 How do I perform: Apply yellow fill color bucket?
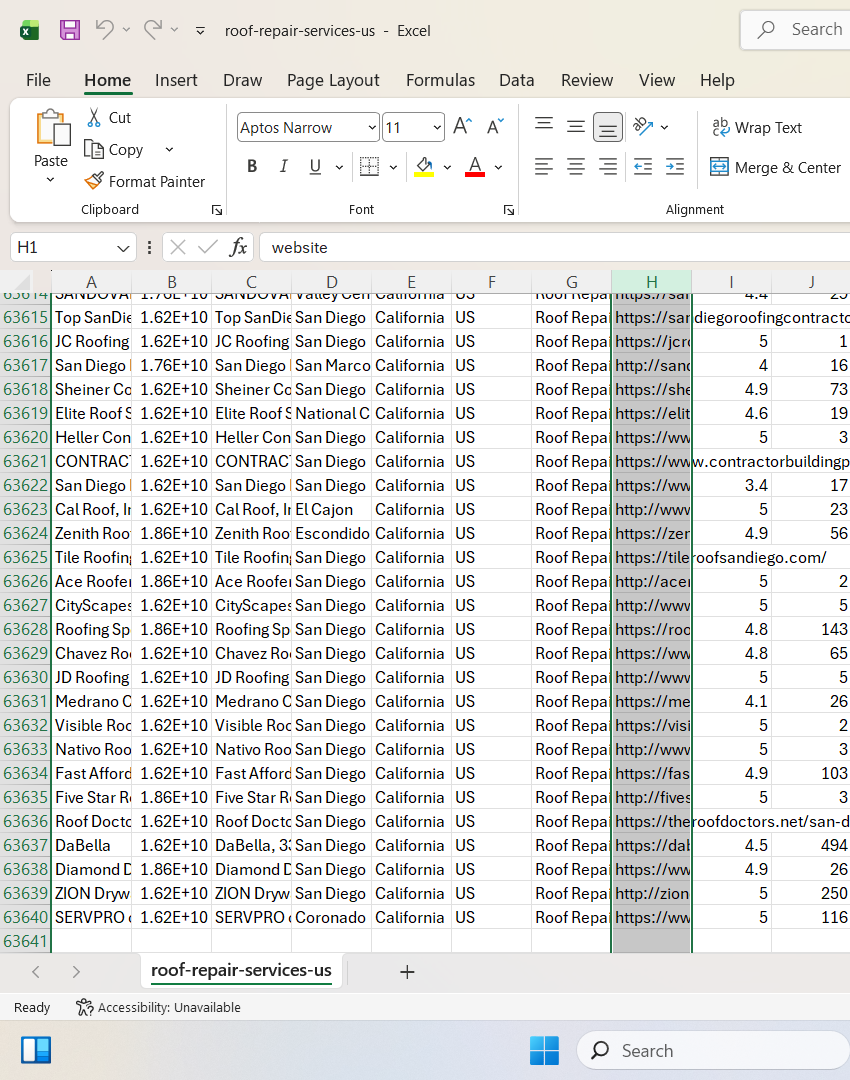[424, 166]
